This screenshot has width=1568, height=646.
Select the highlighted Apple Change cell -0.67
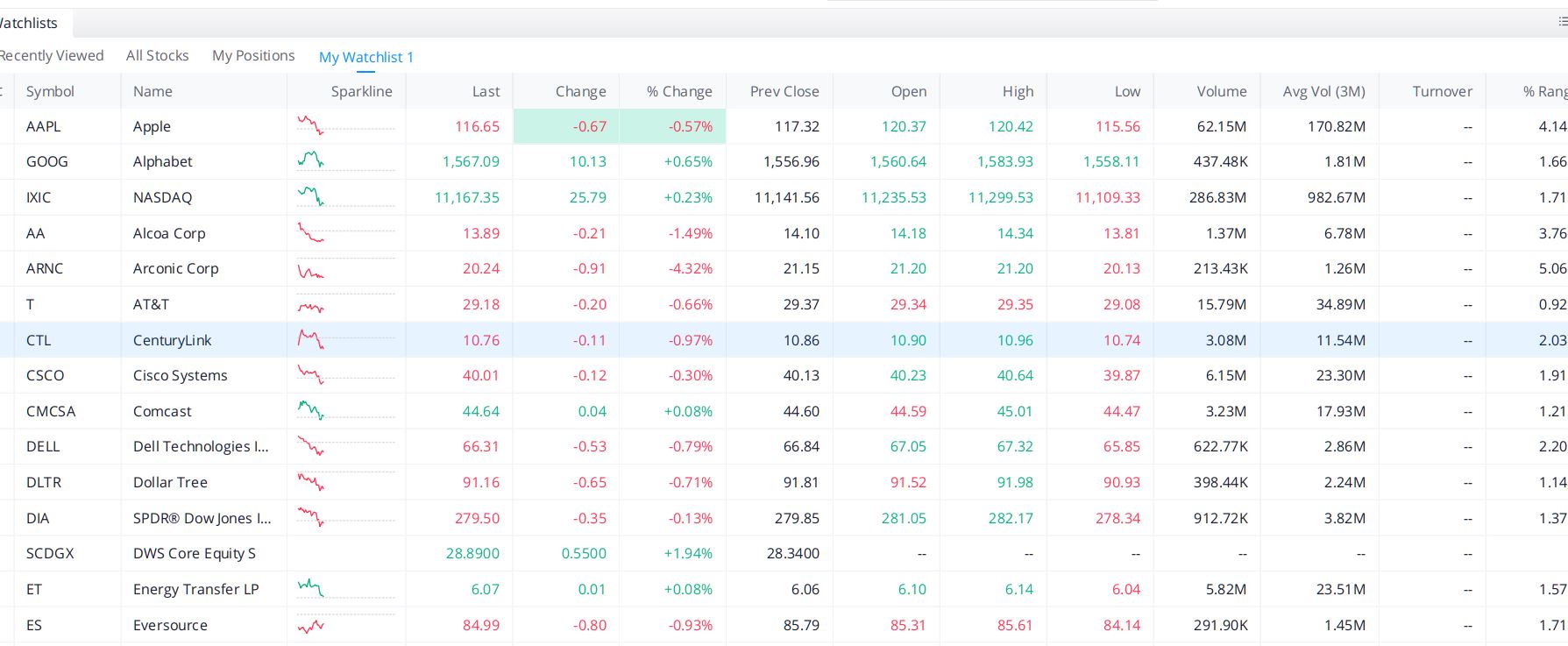[x=566, y=126]
